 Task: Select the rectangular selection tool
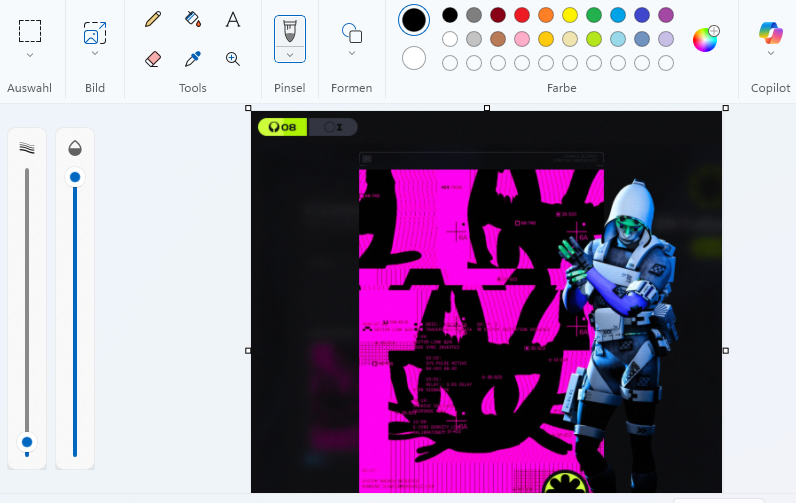tap(30, 31)
